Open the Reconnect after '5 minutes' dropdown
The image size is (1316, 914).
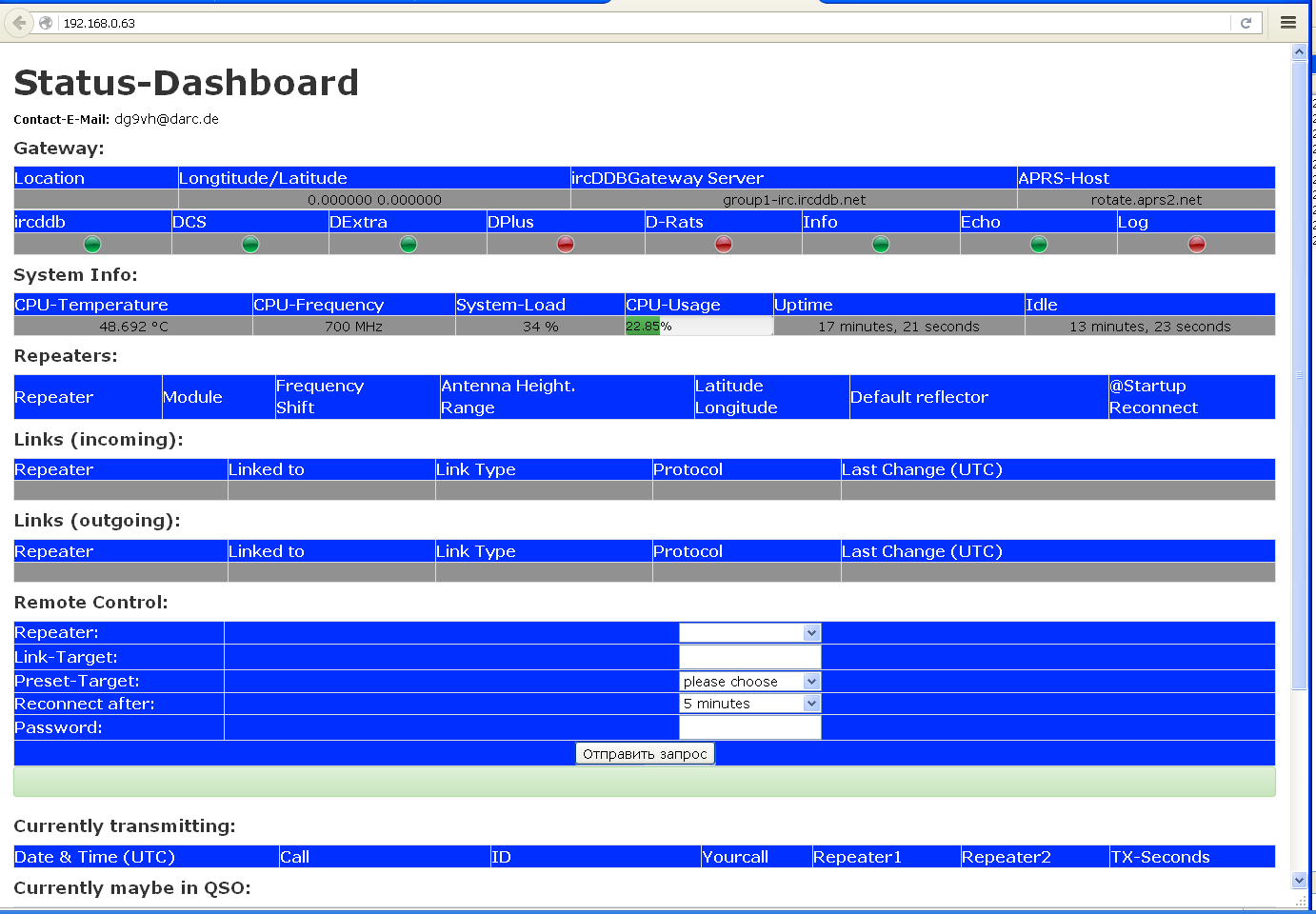pos(750,704)
